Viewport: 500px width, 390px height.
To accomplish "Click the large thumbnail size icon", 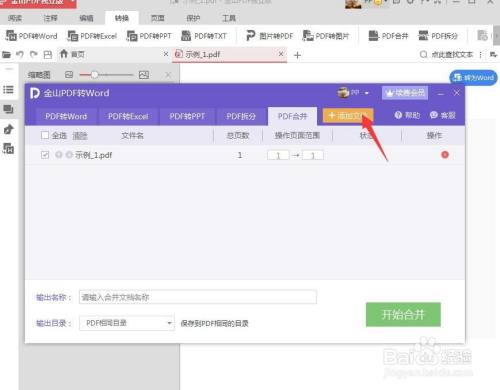I will (144, 75).
